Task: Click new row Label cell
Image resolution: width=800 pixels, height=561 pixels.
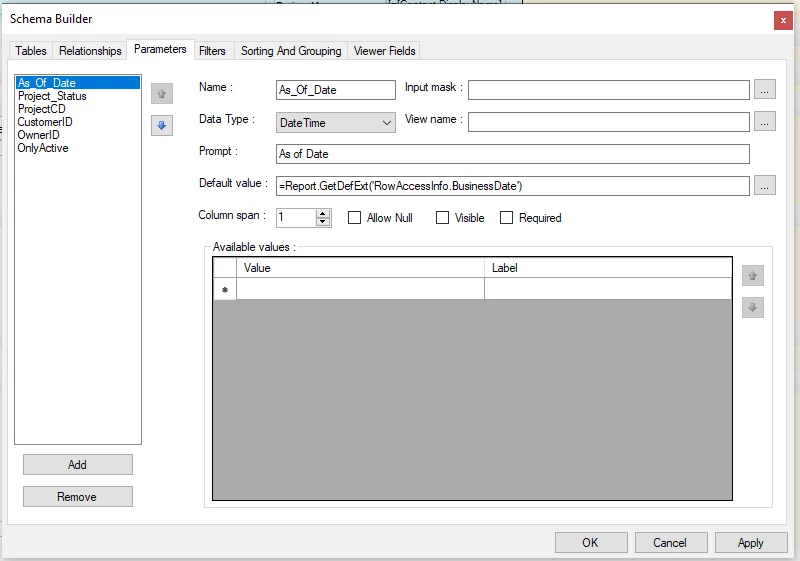Action: pos(608,289)
